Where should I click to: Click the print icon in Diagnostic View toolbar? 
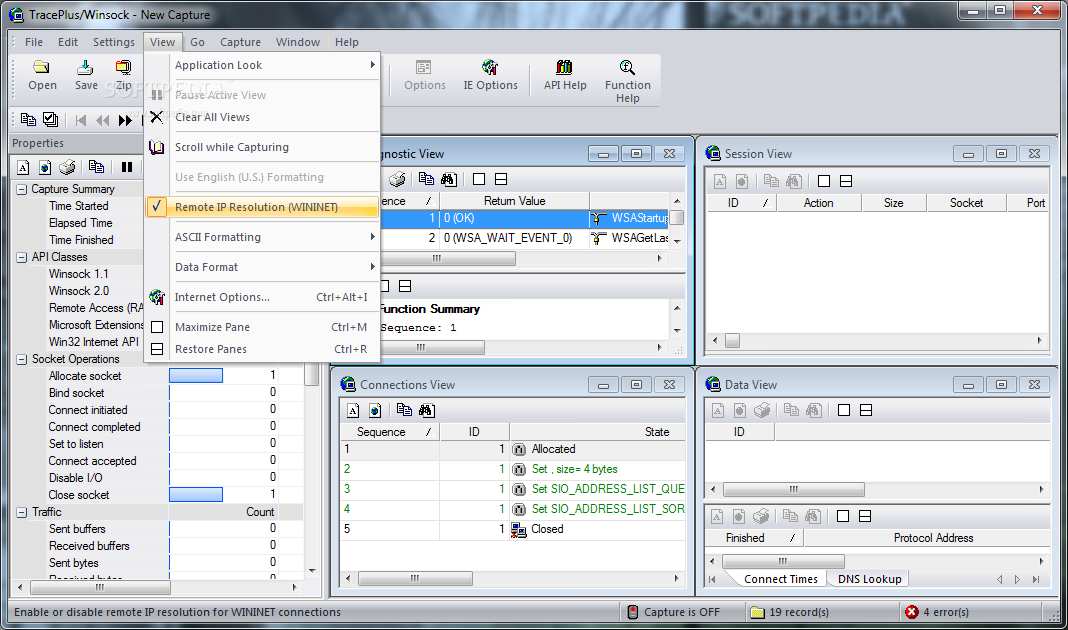click(x=397, y=179)
